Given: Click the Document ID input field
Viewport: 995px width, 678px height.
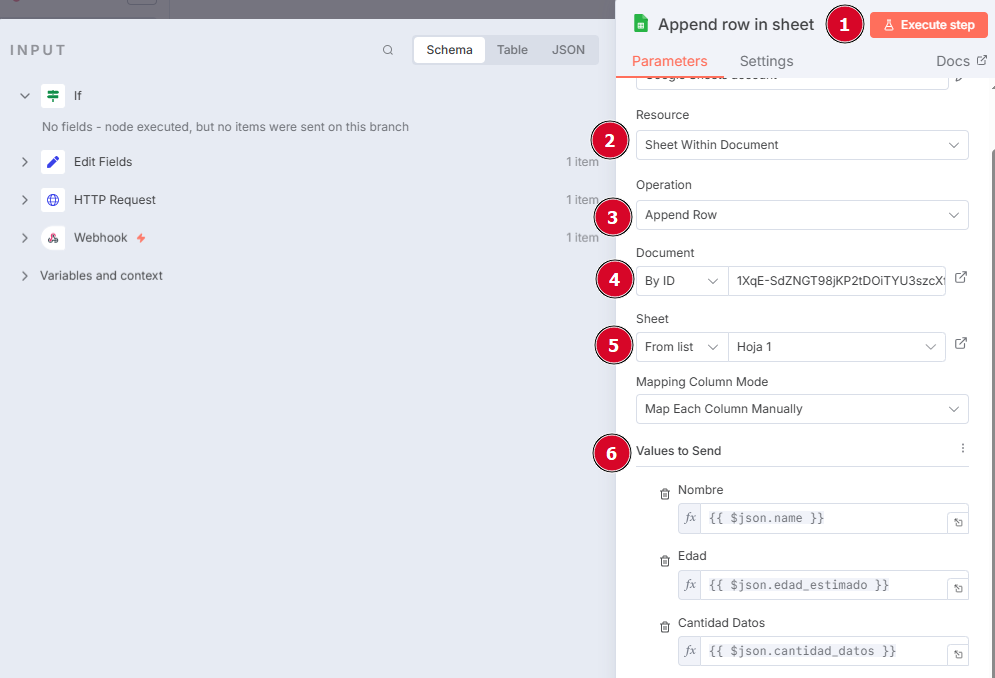Looking at the screenshot, I should [836, 281].
